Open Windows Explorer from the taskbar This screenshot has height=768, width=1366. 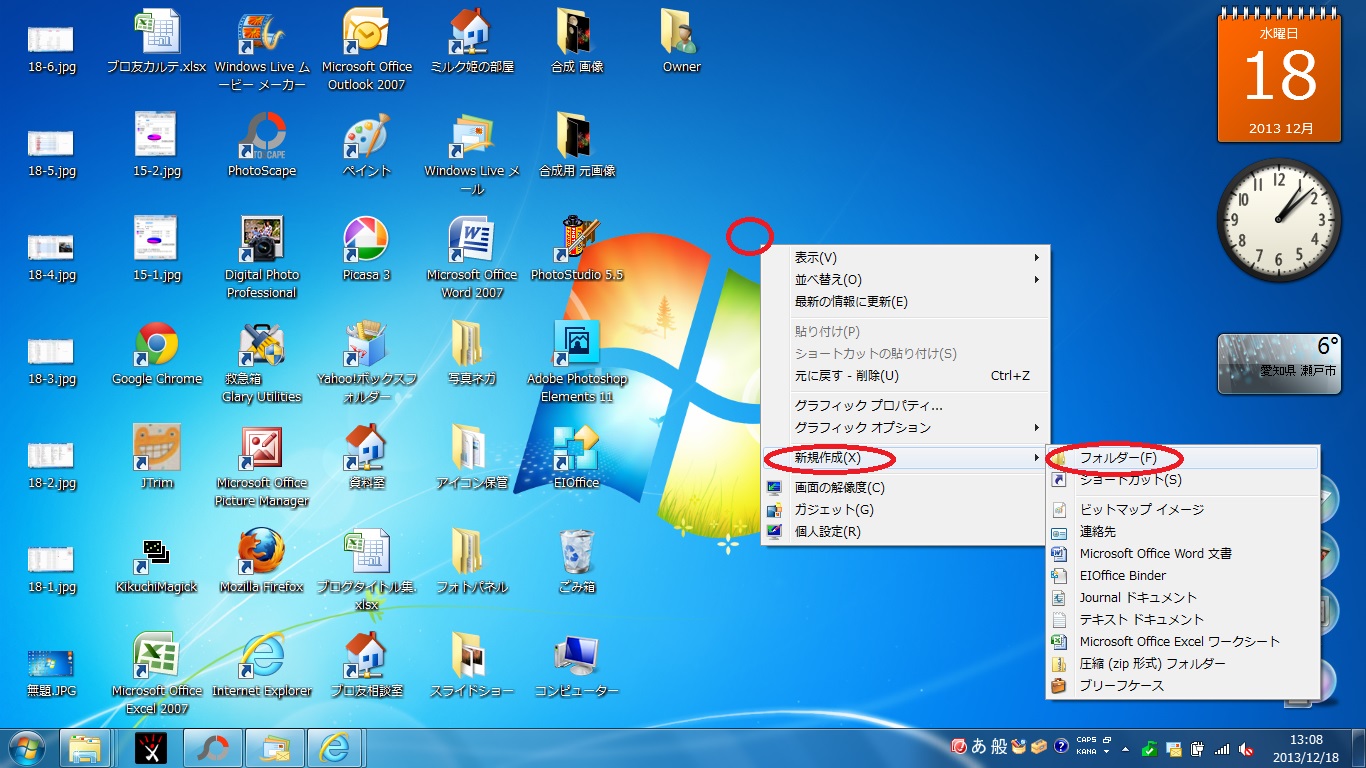click(x=86, y=747)
